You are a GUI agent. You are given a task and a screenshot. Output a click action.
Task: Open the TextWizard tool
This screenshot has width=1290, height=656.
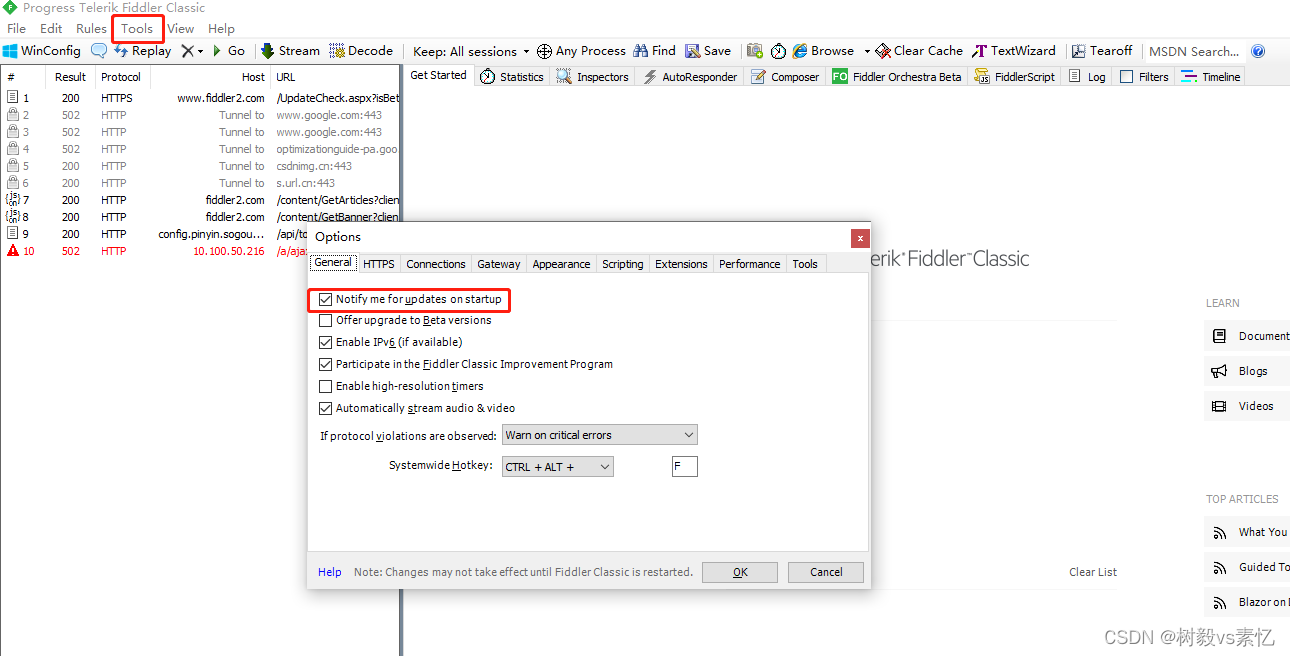1014,51
